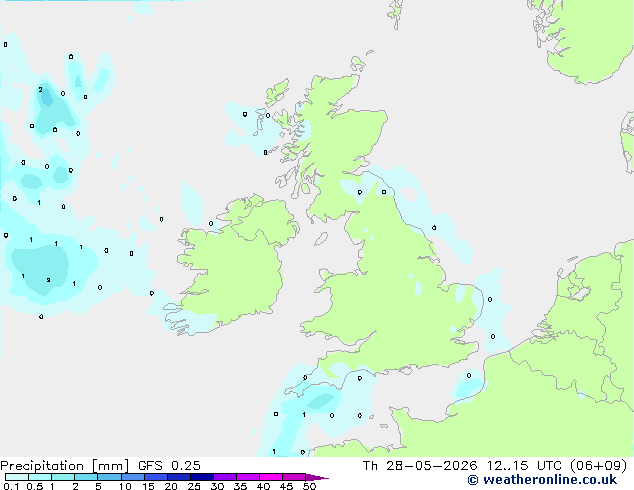This screenshot has width=634, height=490.
Task: Click the 'GFS 0.25' model label
Action: (x=169, y=466)
